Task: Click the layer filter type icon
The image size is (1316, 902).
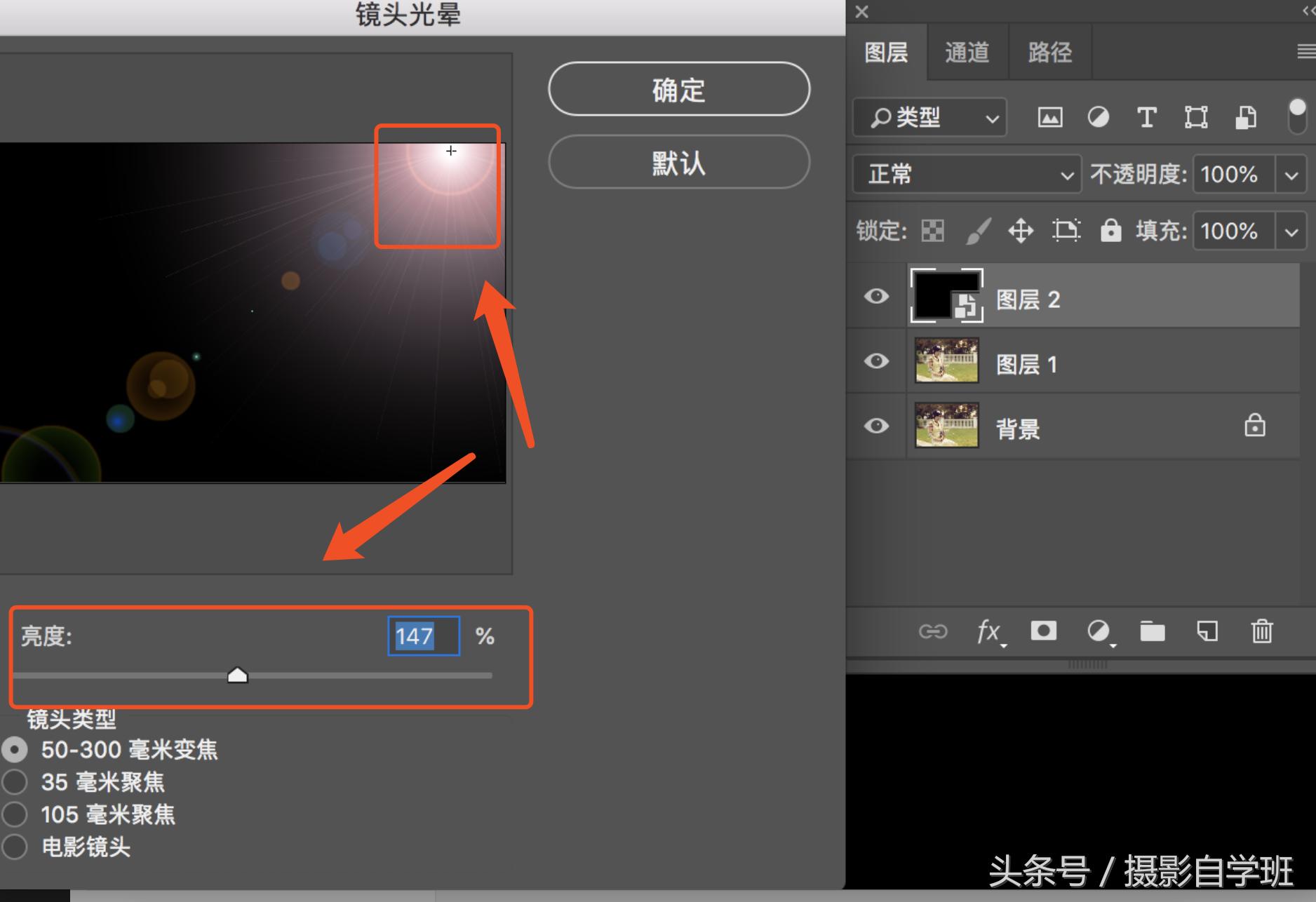Action: point(929,117)
